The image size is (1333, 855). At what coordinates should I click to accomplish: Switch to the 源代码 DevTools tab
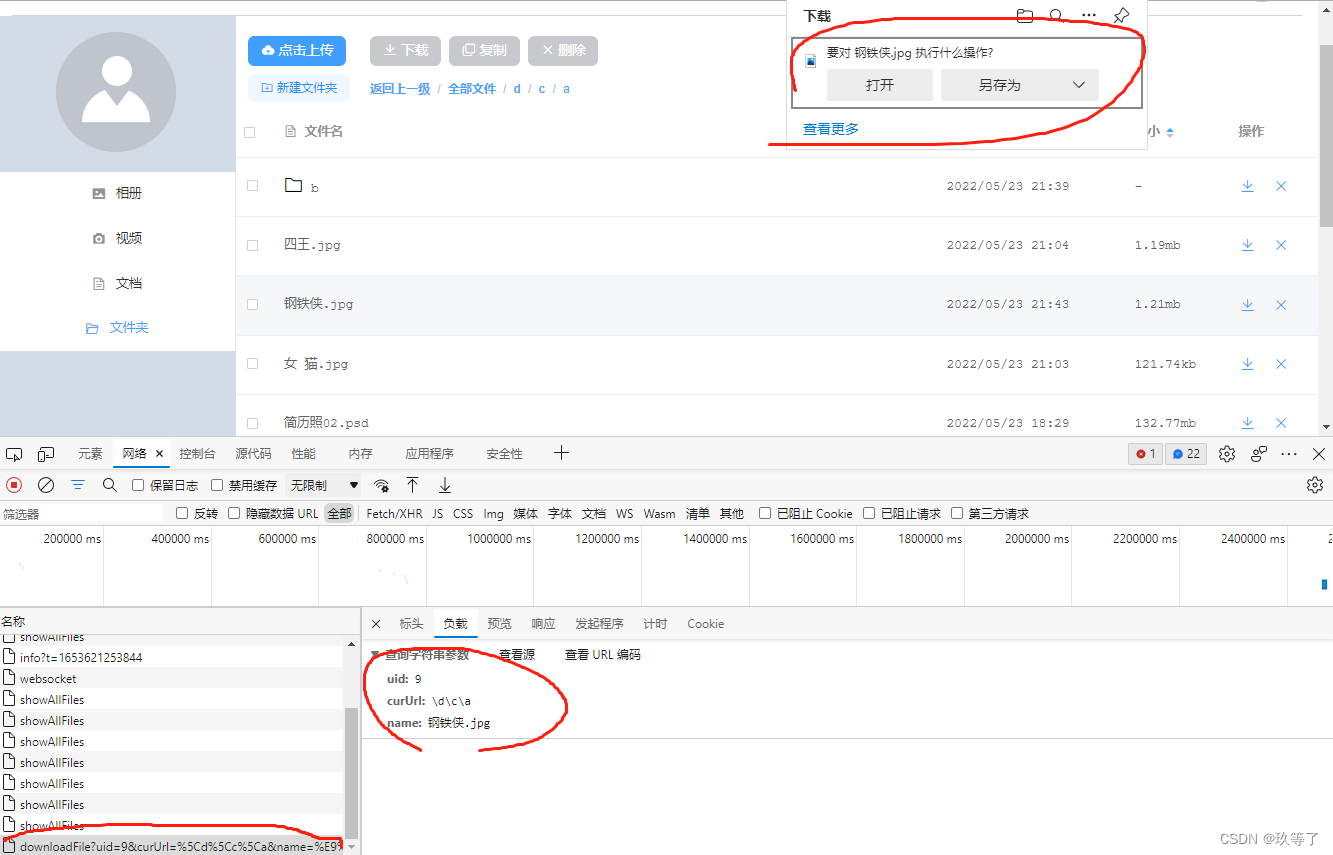[253, 454]
